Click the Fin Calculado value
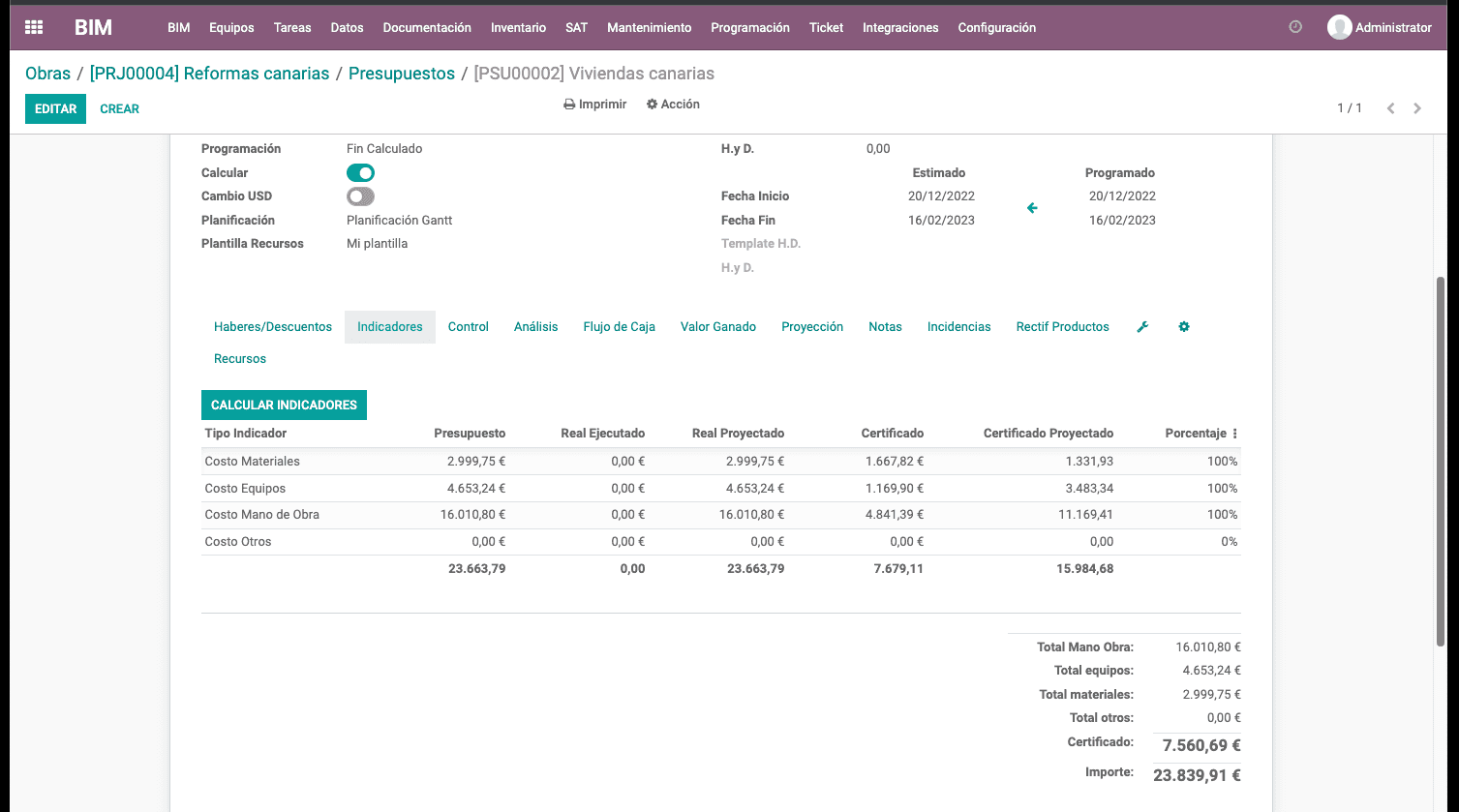Image resolution: width=1459 pixels, height=812 pixels. pyautogui.click(x=384, y=149)
